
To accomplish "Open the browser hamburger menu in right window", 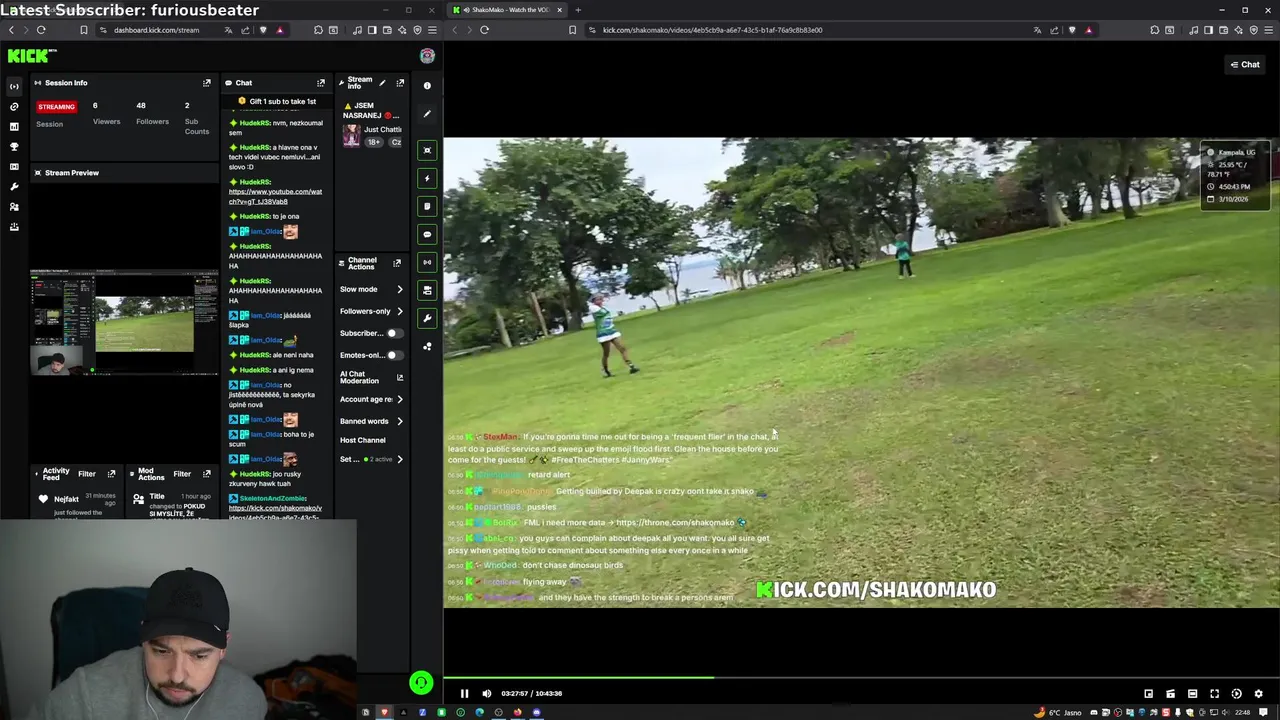I will [x=1269, y=30].
